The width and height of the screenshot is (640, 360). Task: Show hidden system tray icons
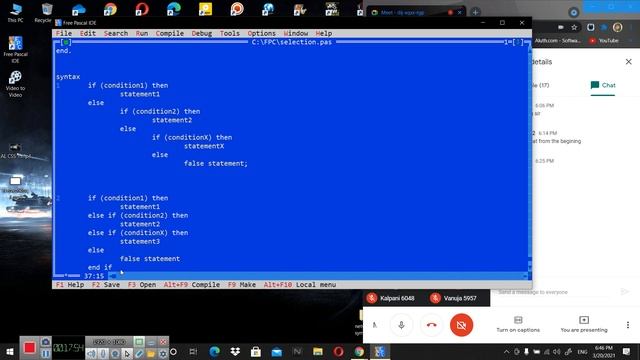(x=507, y=351)
